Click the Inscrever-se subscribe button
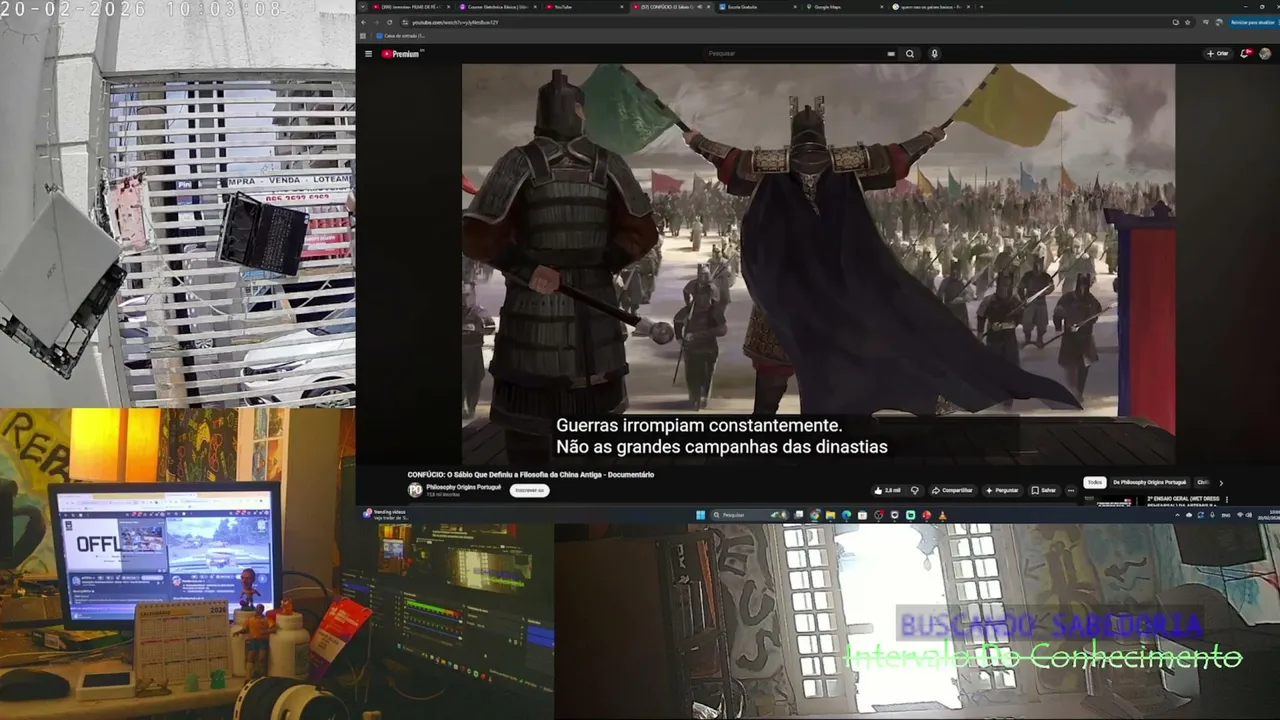1280x720 pixels. [529, 490]
